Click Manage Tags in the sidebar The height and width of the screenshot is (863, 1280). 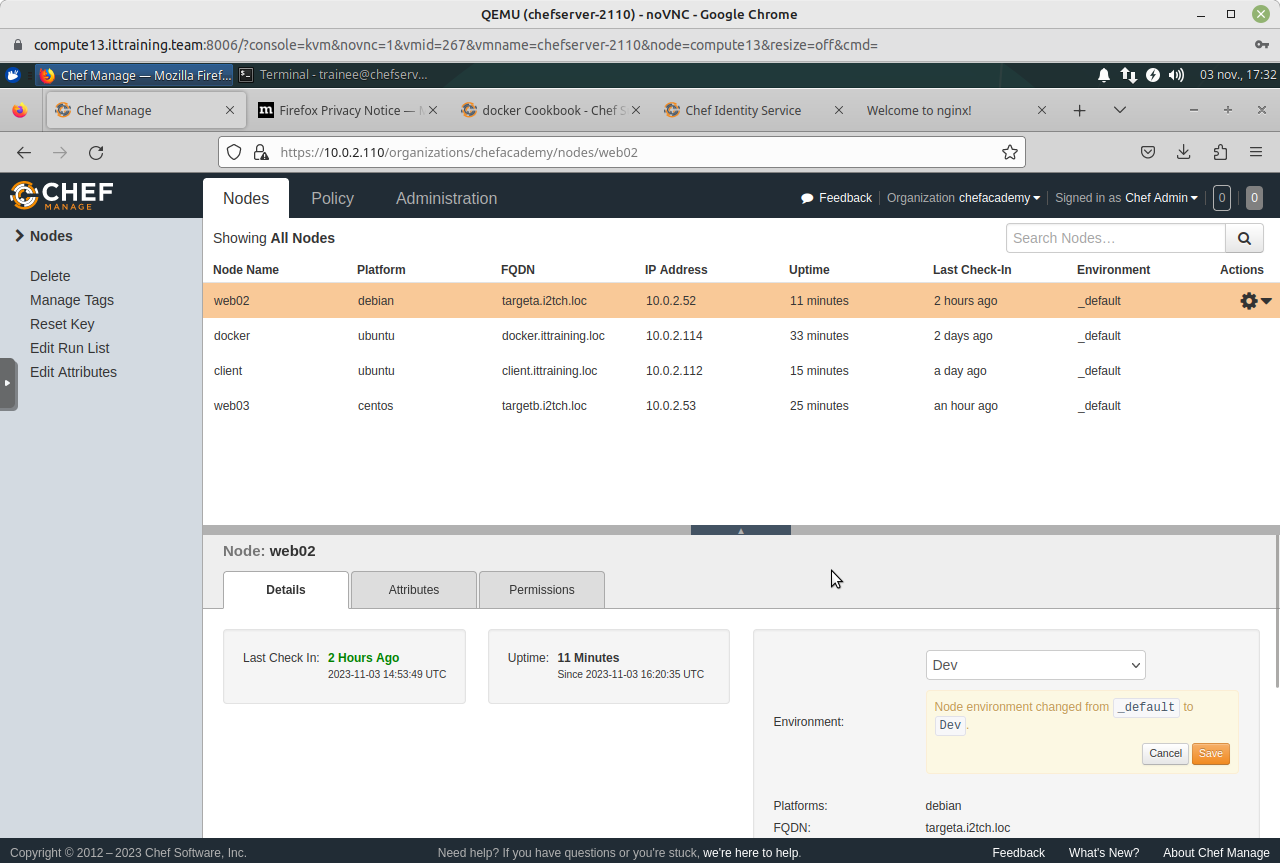click(x=72, y=300)
